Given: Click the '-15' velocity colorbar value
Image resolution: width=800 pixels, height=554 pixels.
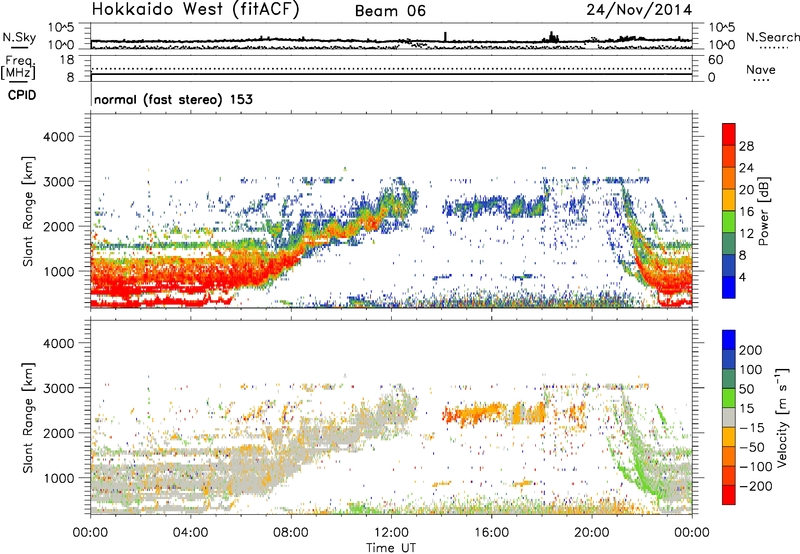Looking at the screenshot, I should click(x=752, y=428).
